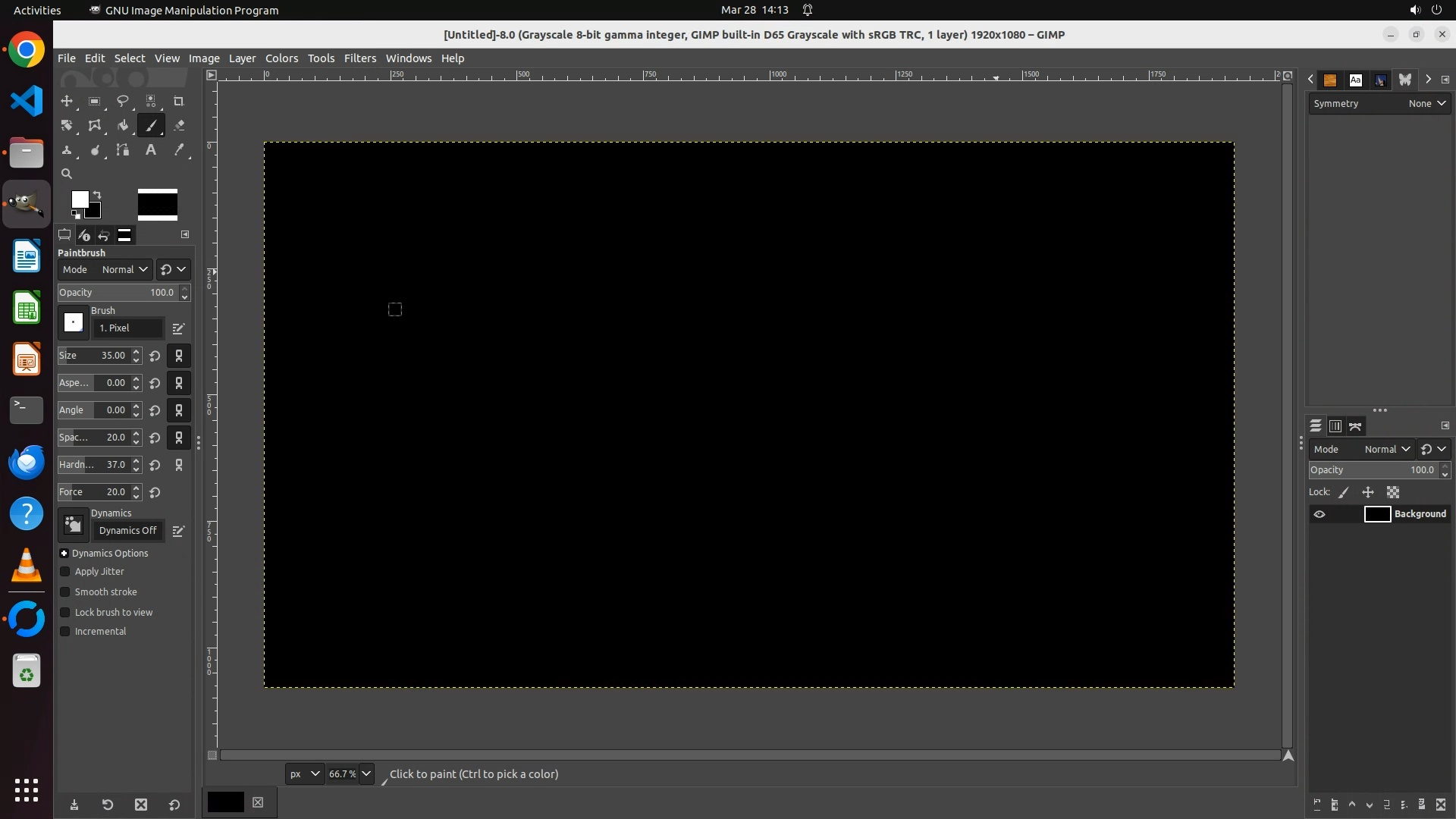Enable Smooth stroke option
Screen dimensions: 1456x819
pos(65,592)
